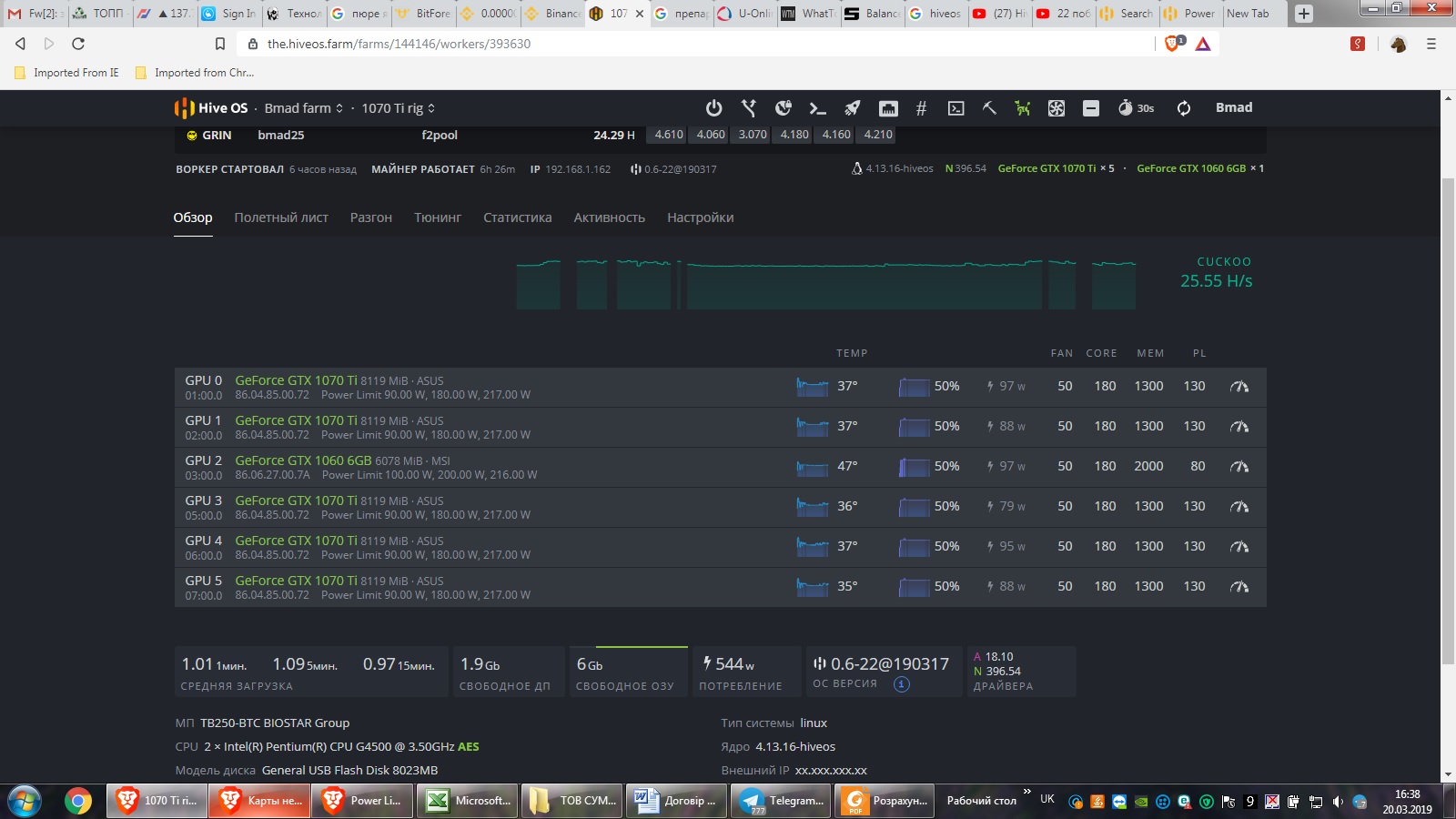Click the power control icon in Hive toolbar

(714, 108)
